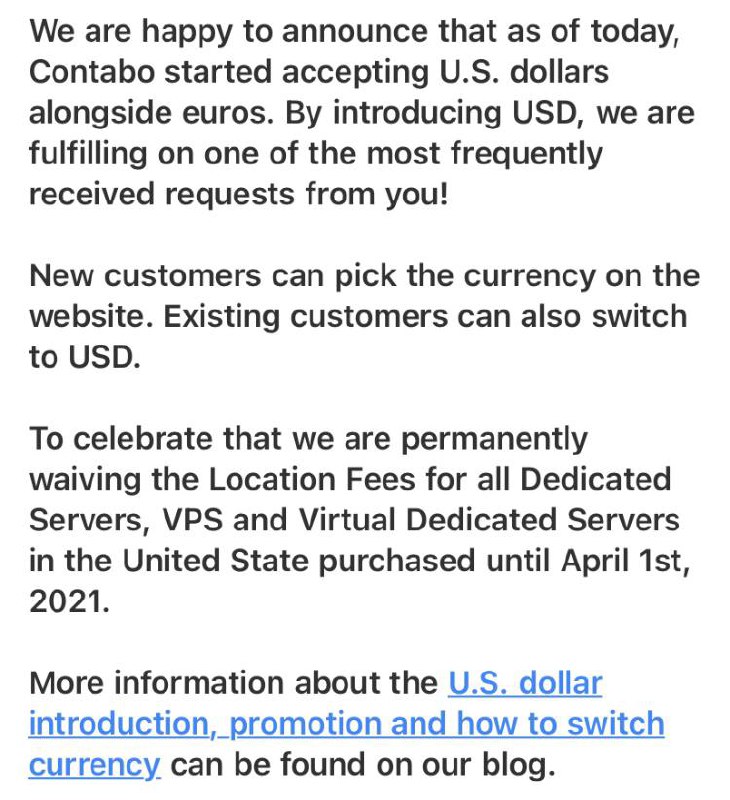730x800 pixels.
Task: Click "can be found on our blog." text
Action: (361, 765)
